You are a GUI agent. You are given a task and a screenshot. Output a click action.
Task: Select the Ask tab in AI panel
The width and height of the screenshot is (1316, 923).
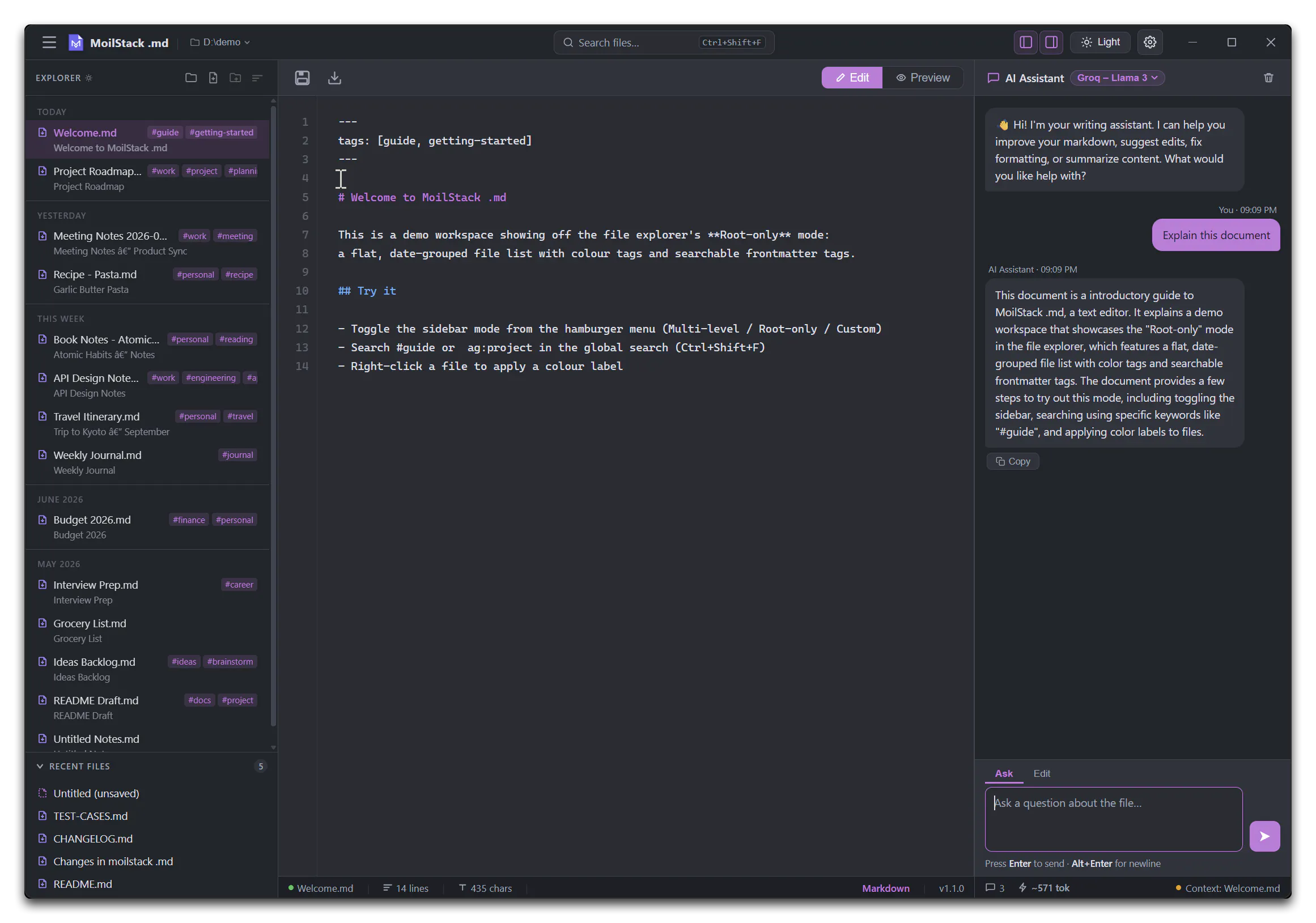point(1004,773)
